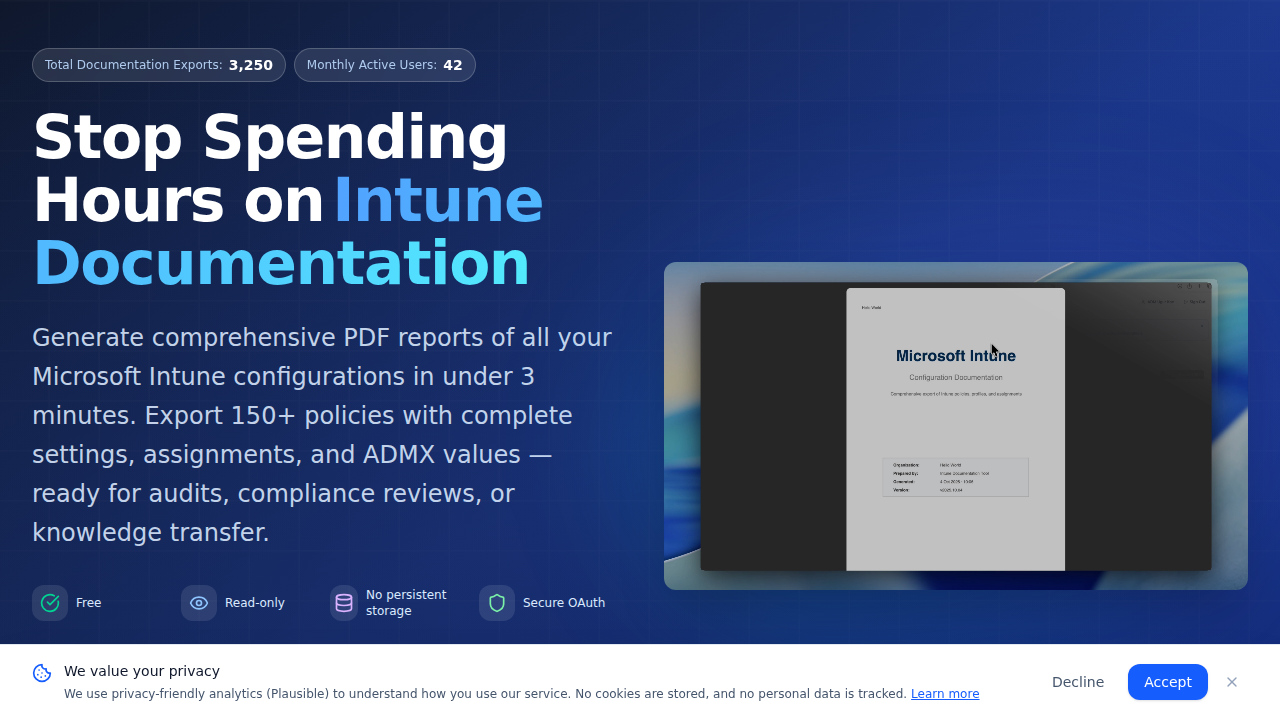Click the 42 active users count
Viewport: 1280px width, 720px height.
pyautogui.click(x=453, y=65)
